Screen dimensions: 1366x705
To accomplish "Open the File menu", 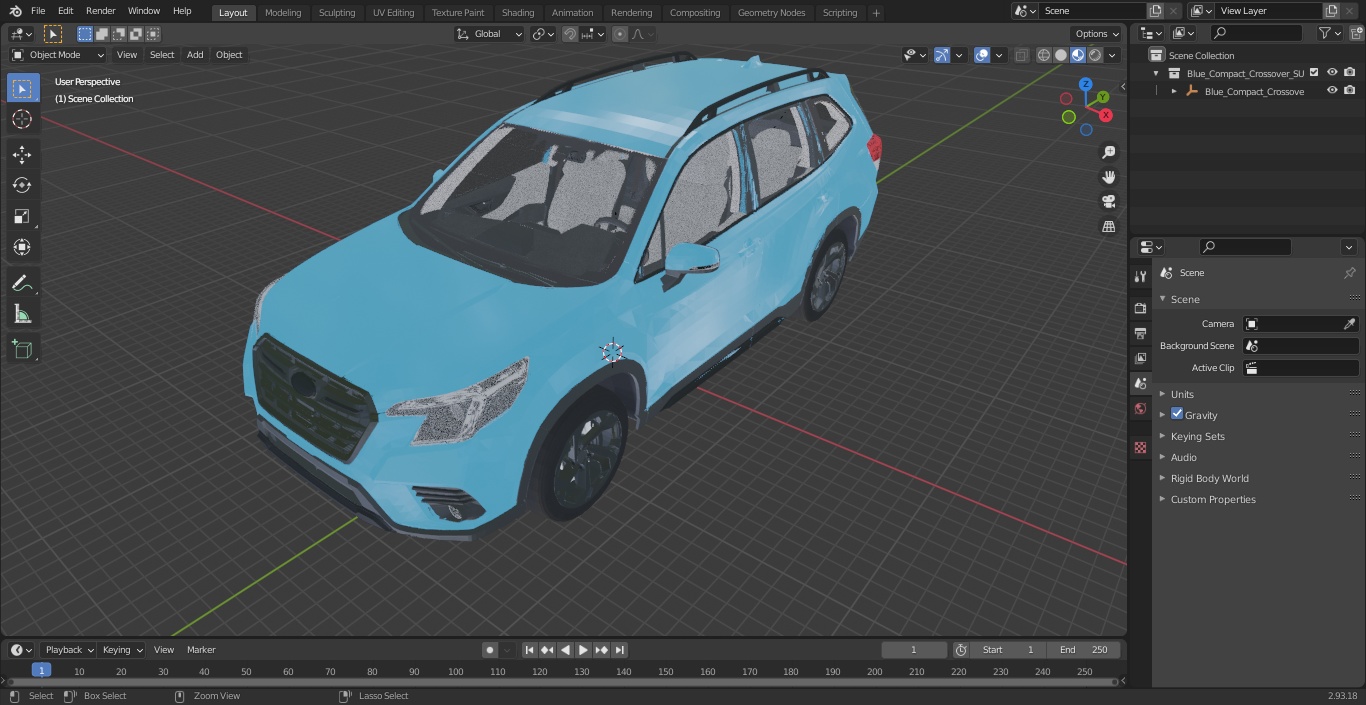I will (x=38, y=11).
